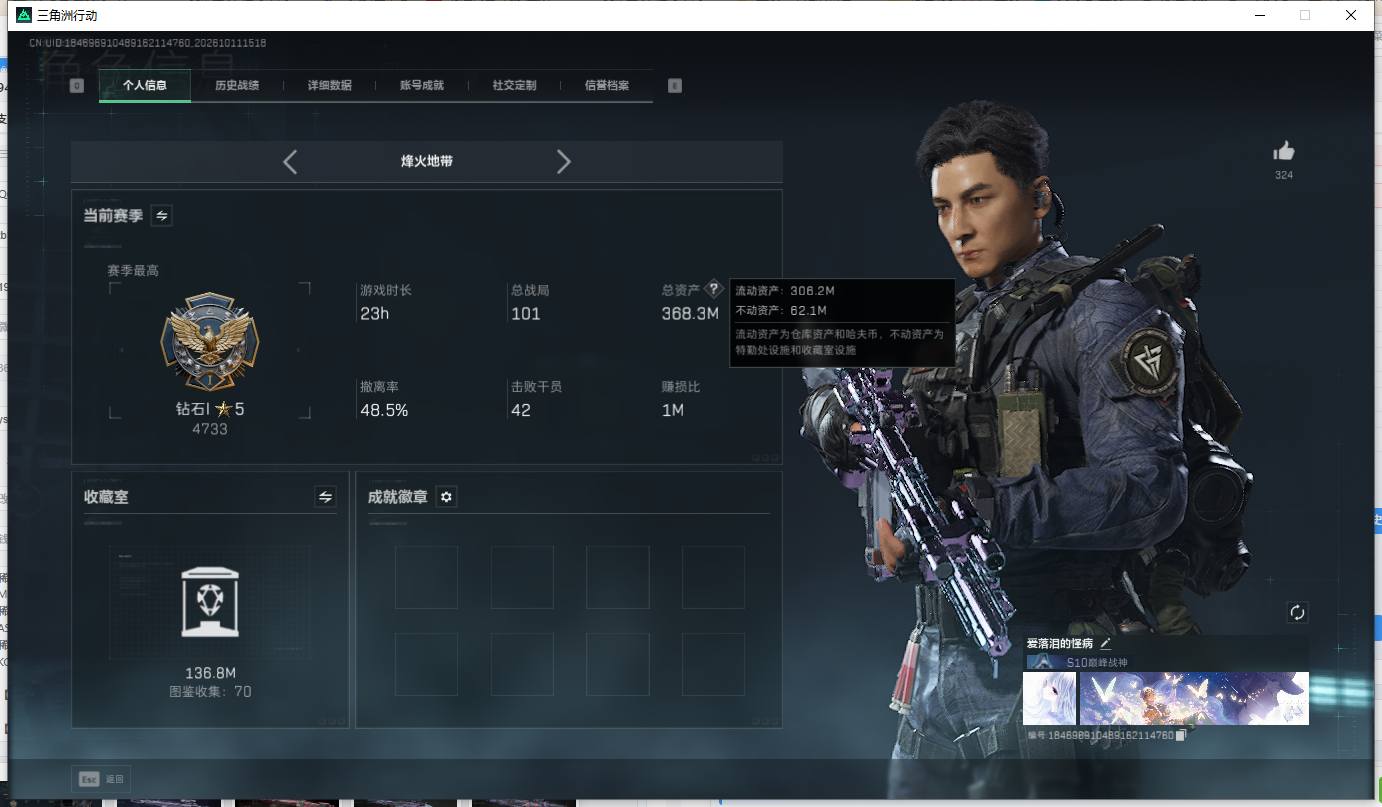Open the gear settings beside 成就徽章
Viewport: 1382px width, 807px height.
click(x=446, y=497)
